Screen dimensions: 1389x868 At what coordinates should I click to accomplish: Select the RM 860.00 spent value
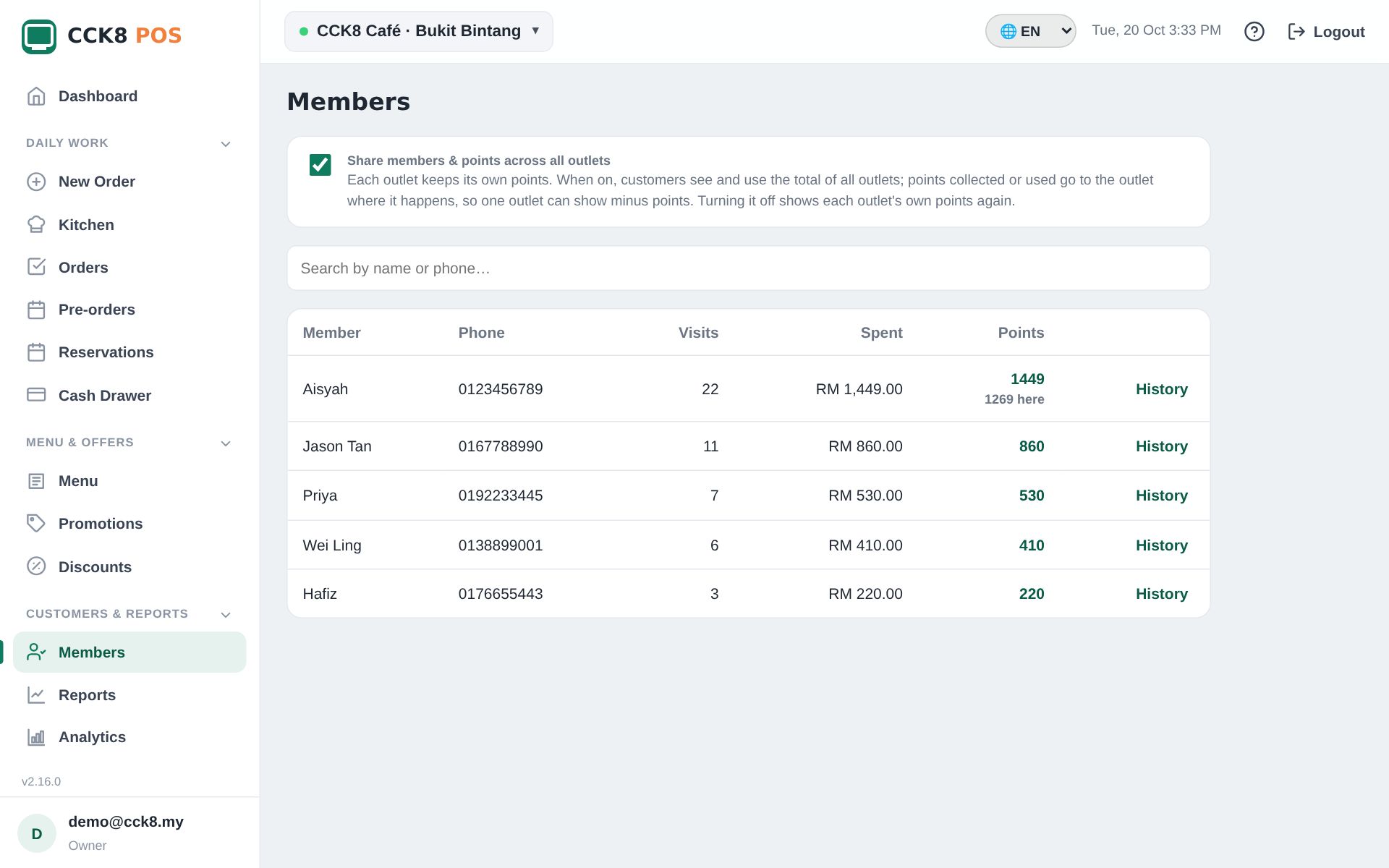865,446
